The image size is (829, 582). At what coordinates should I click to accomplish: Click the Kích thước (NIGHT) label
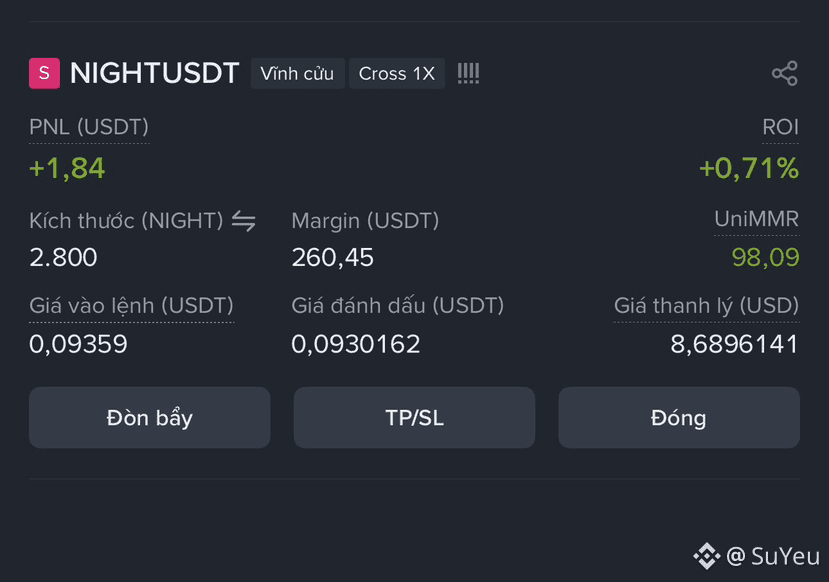[126, 221]
